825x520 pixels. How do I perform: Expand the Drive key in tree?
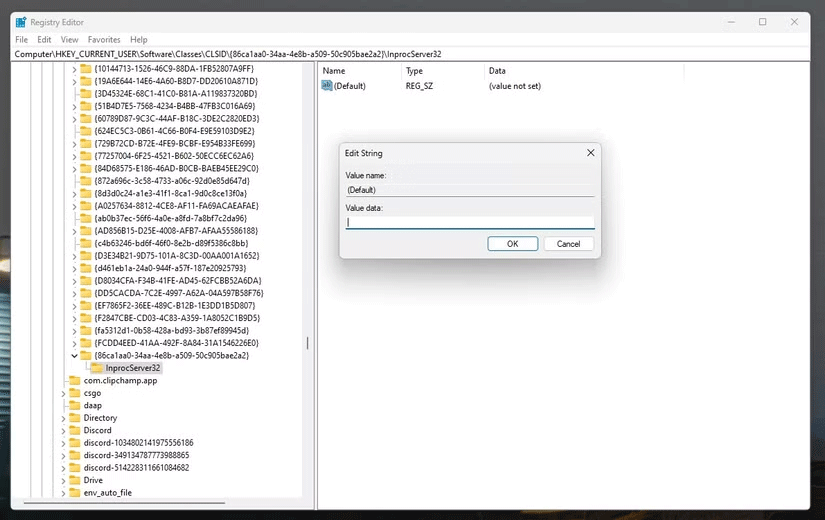coord(63,480)
